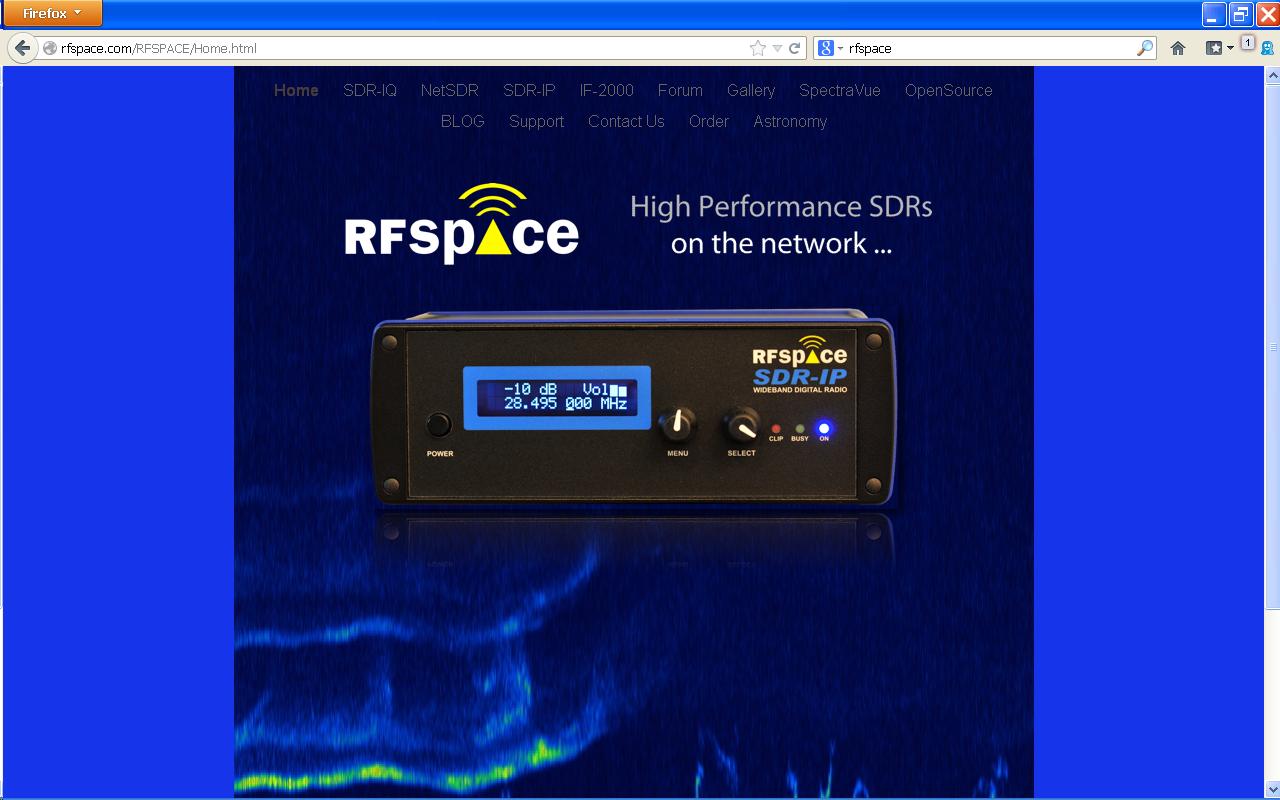The width and height of the screenshot is (1280, 800).
Task: Open the Google search engine selector
Action: pyautogui.click(x=831, y=48)
